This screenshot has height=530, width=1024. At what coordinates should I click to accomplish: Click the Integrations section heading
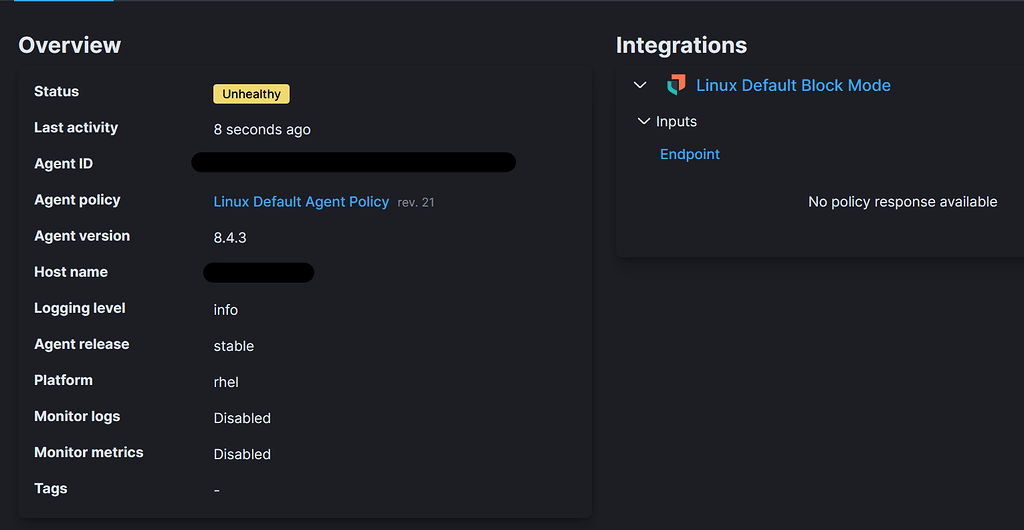681,45
